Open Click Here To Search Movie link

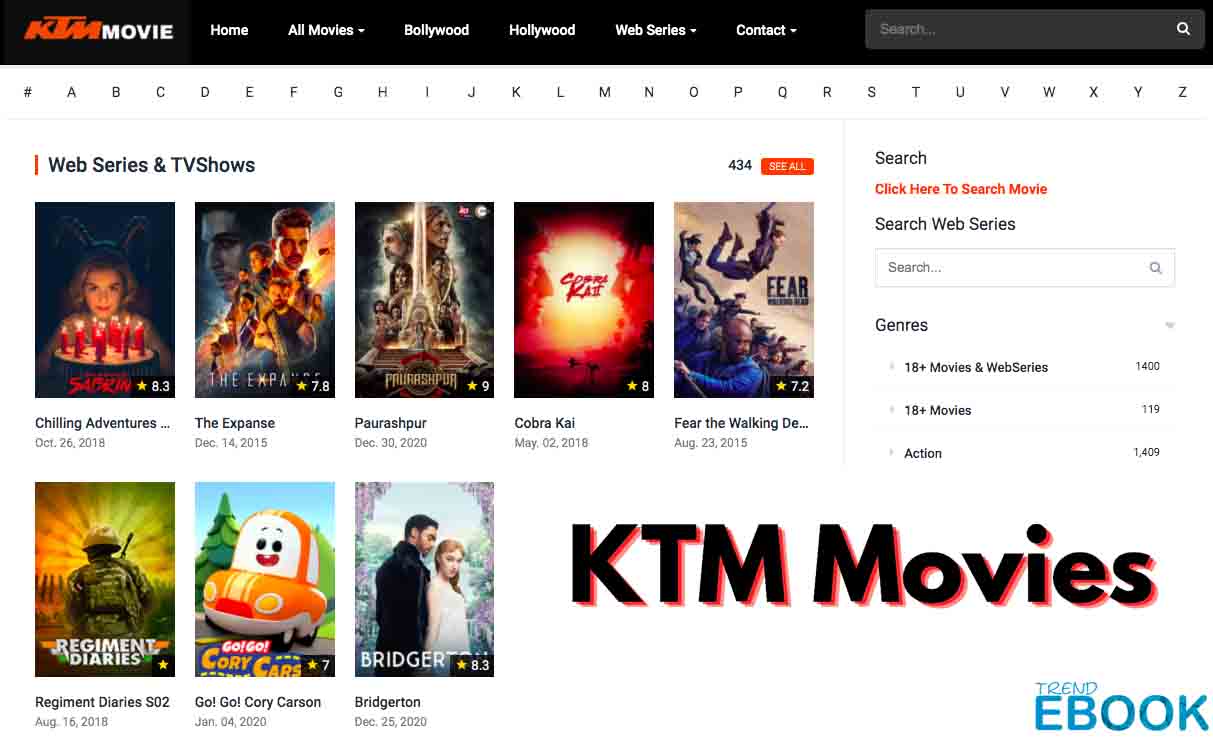[x=961, y=189]
